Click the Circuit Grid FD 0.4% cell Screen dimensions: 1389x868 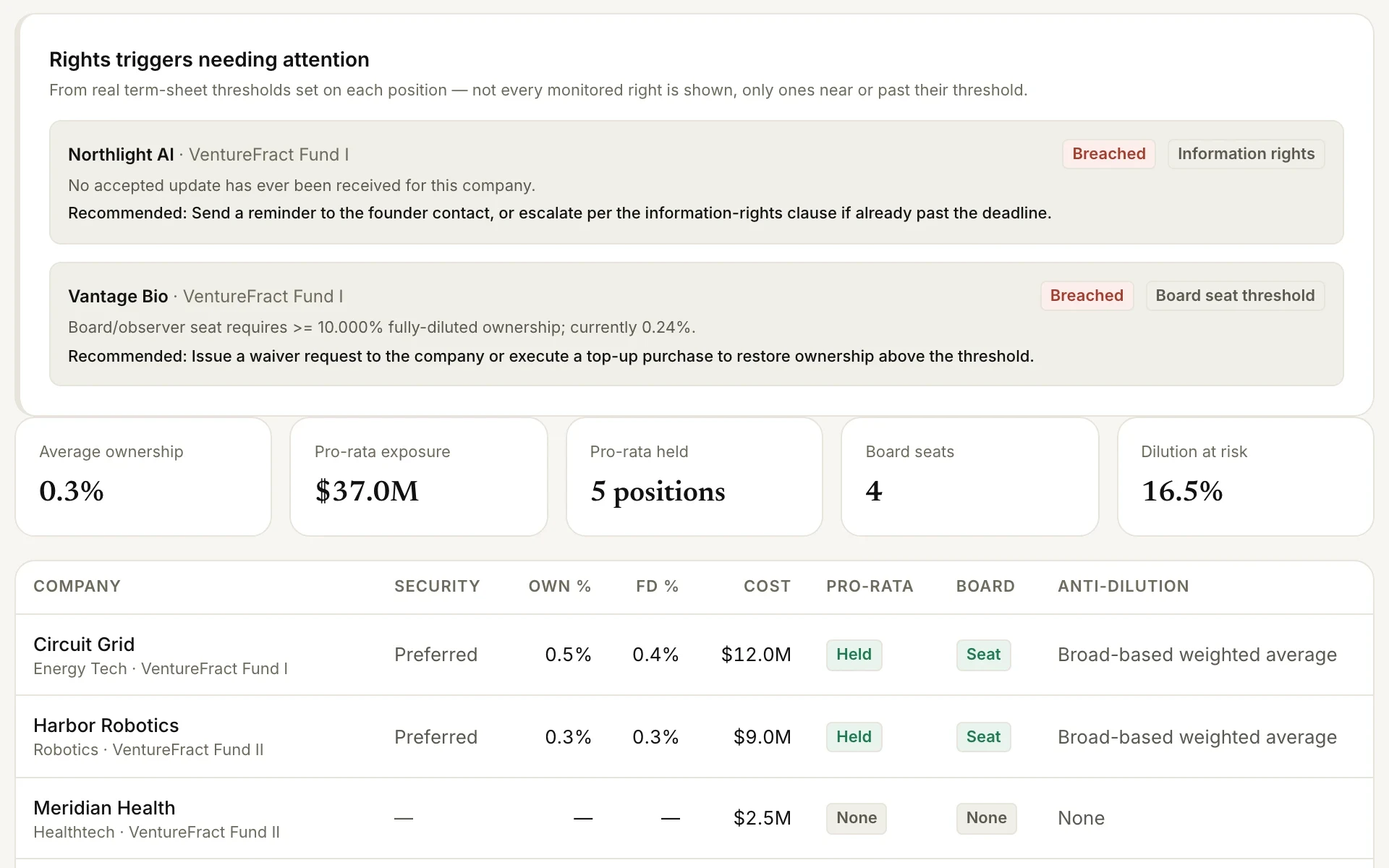tap(655, 655)
